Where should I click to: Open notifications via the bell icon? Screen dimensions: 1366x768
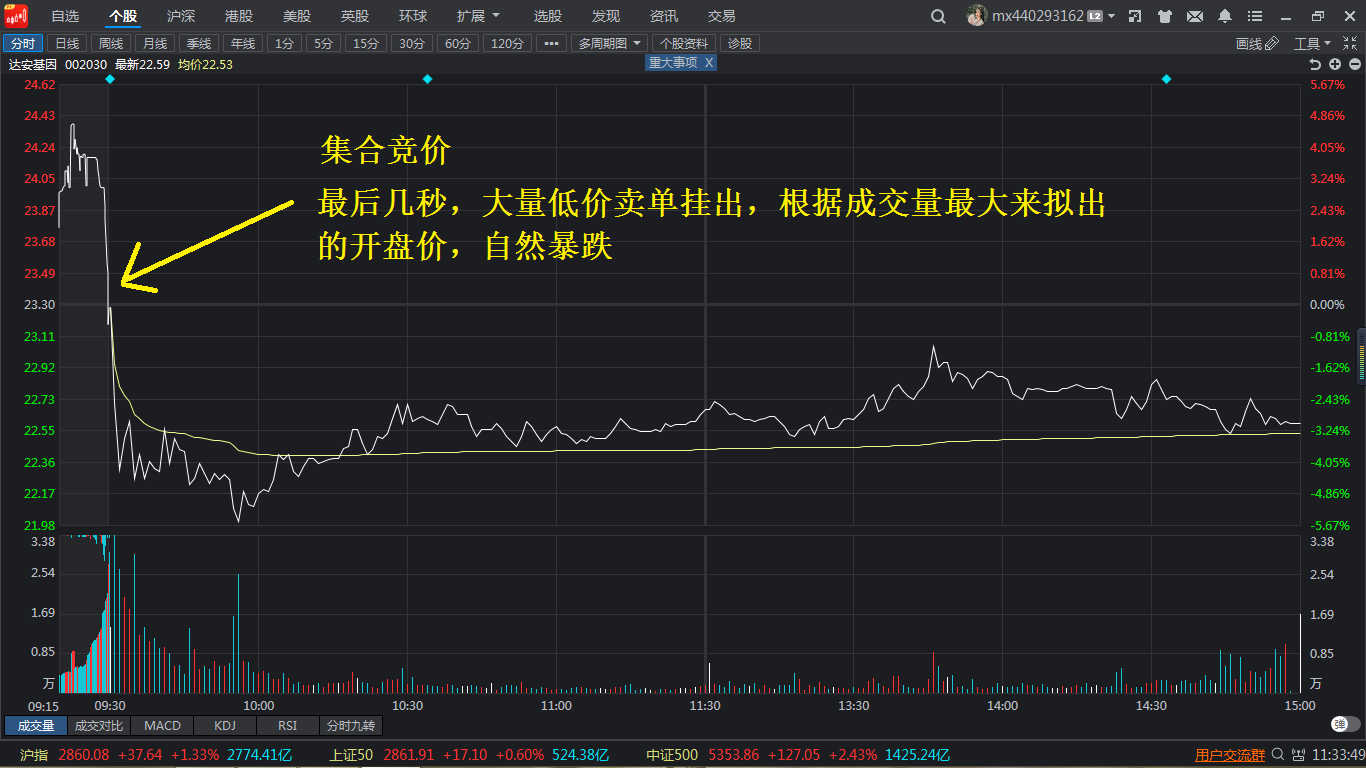click(1226, 16)
